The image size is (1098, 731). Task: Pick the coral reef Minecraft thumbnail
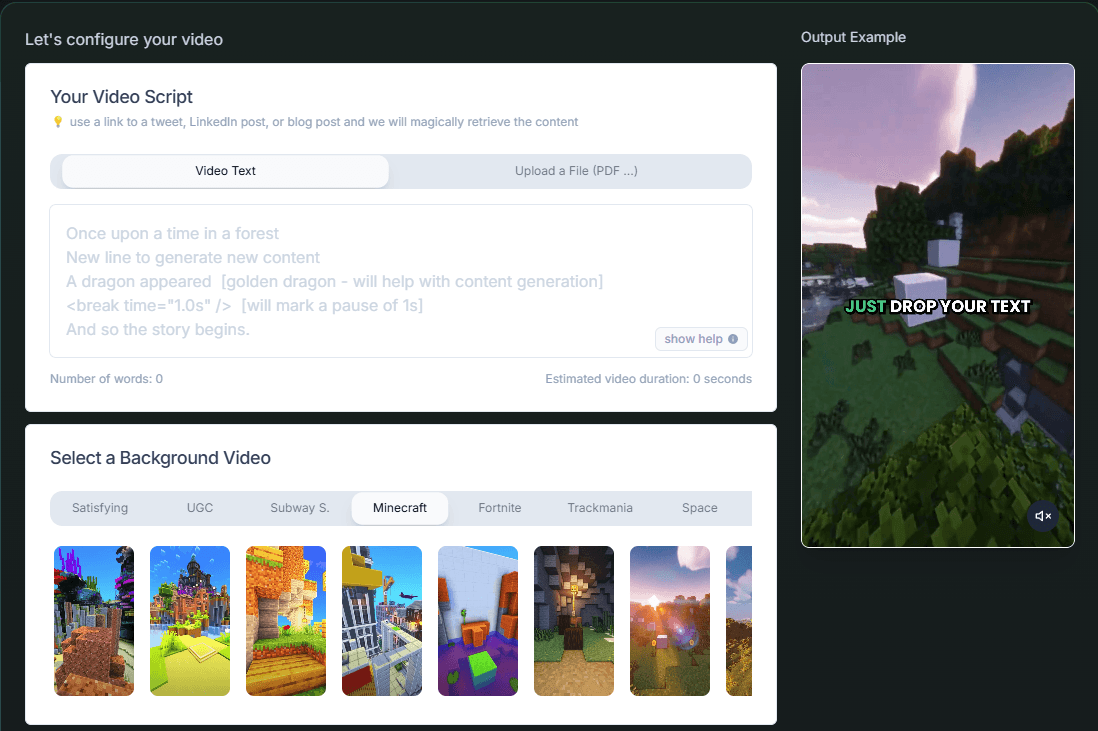94,621
